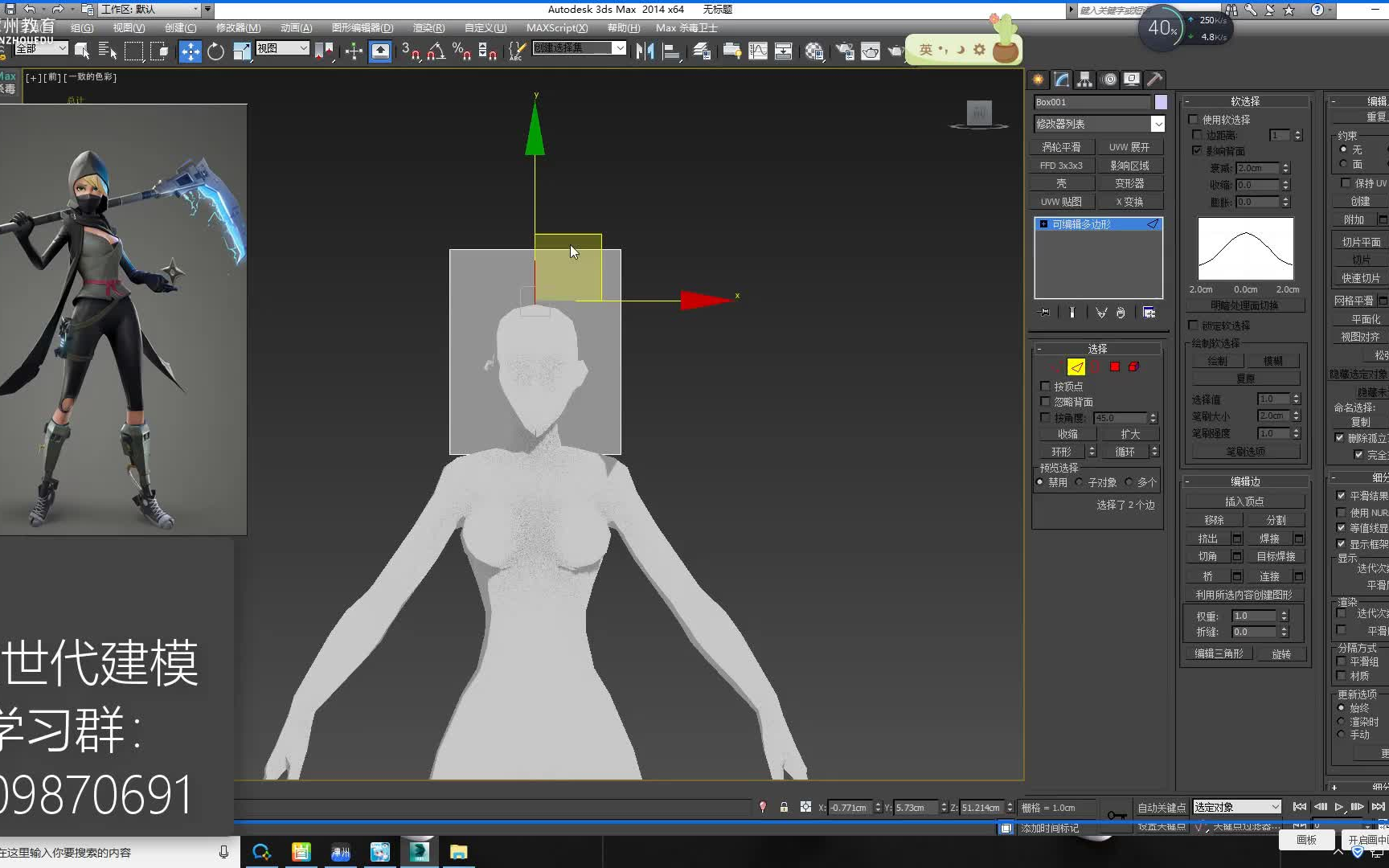This screenshot has height=868, width=1389.
Task: Open the 全部 selection filter dropdown
Action: click(40, 48)
